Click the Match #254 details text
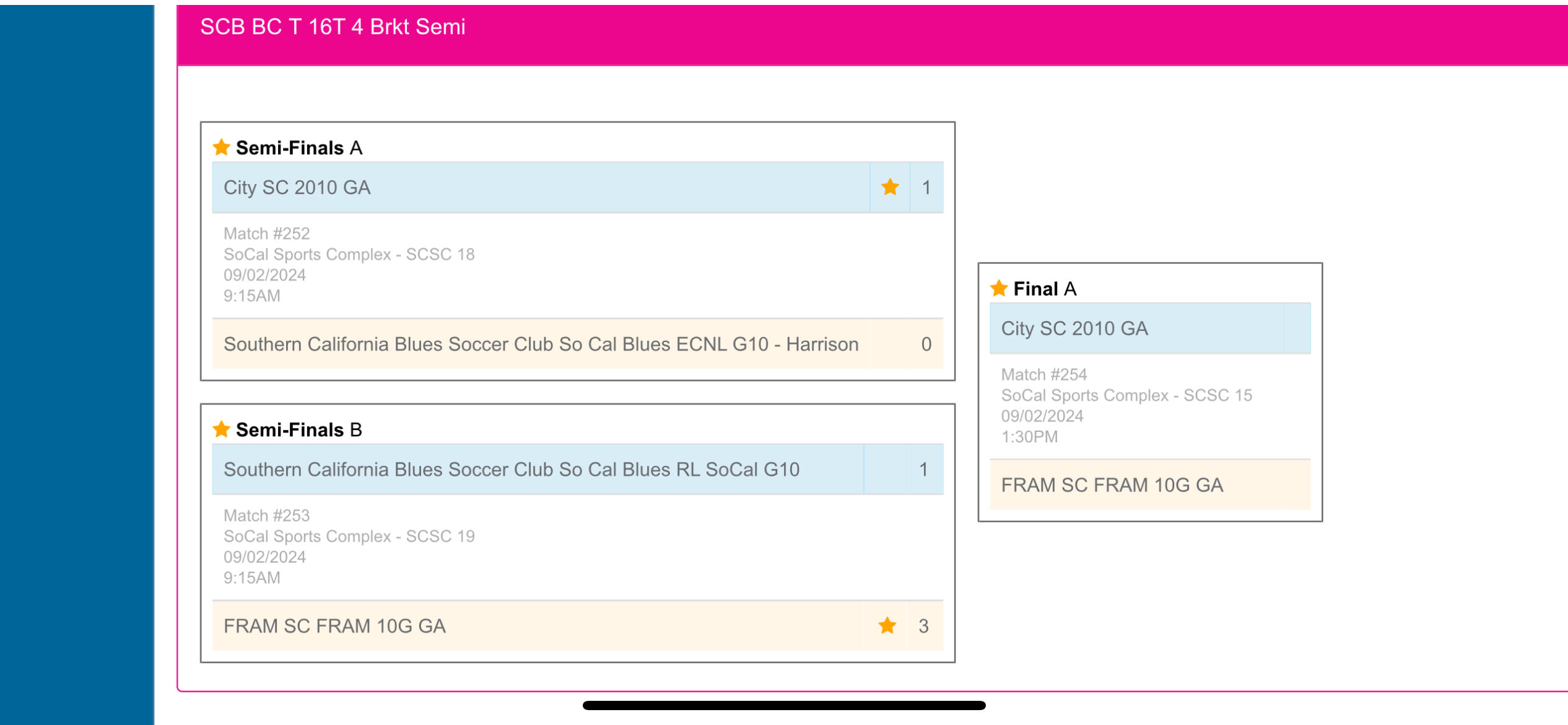The image size is (1568, 725). pyautogui.click(x=1044, y=374)
